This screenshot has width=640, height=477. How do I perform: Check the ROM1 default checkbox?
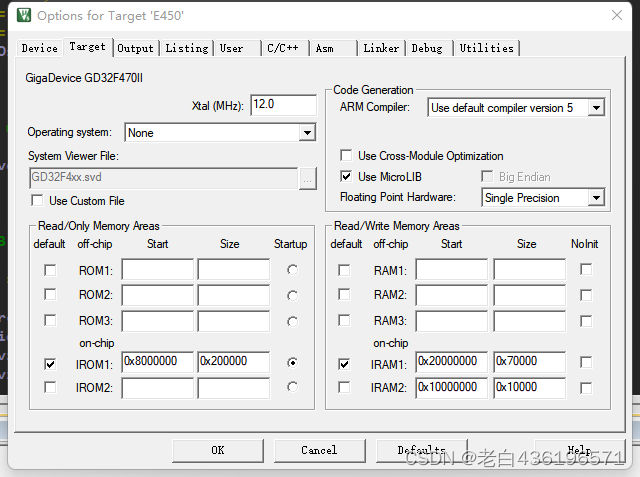click(50, 270)
